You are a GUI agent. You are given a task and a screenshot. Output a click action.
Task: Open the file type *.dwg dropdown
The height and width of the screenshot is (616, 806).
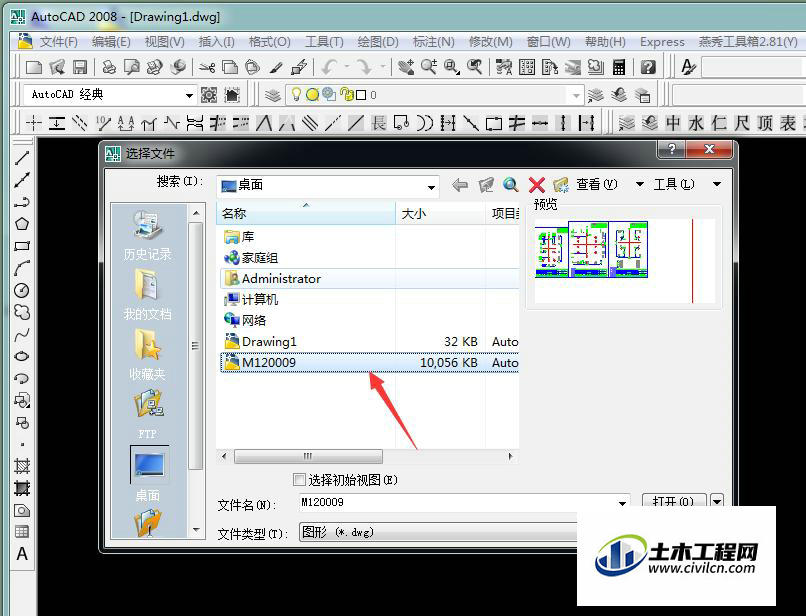click(438, 532)
